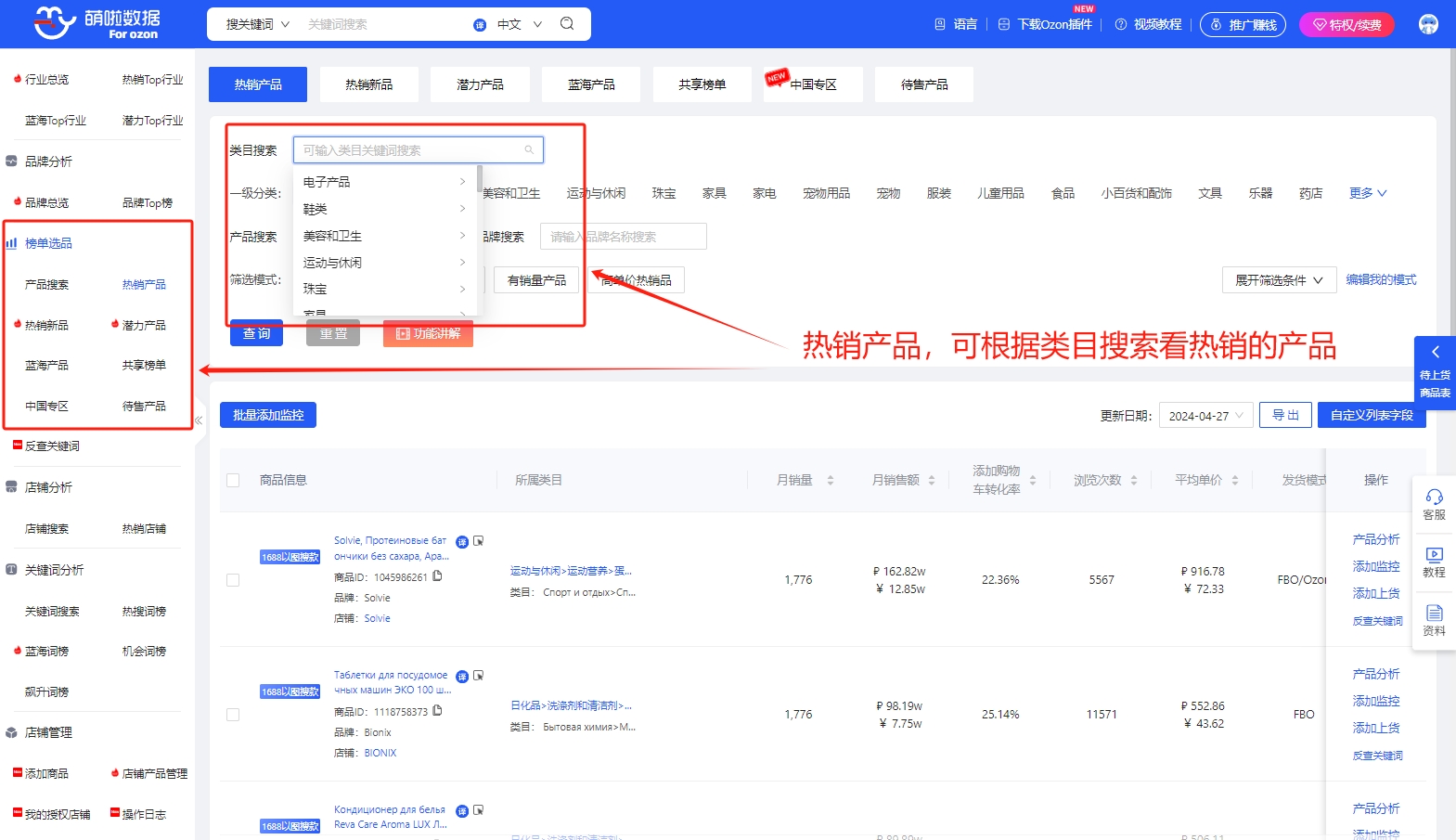Click 自定义列表字段 button

(x=1372, y=415)
